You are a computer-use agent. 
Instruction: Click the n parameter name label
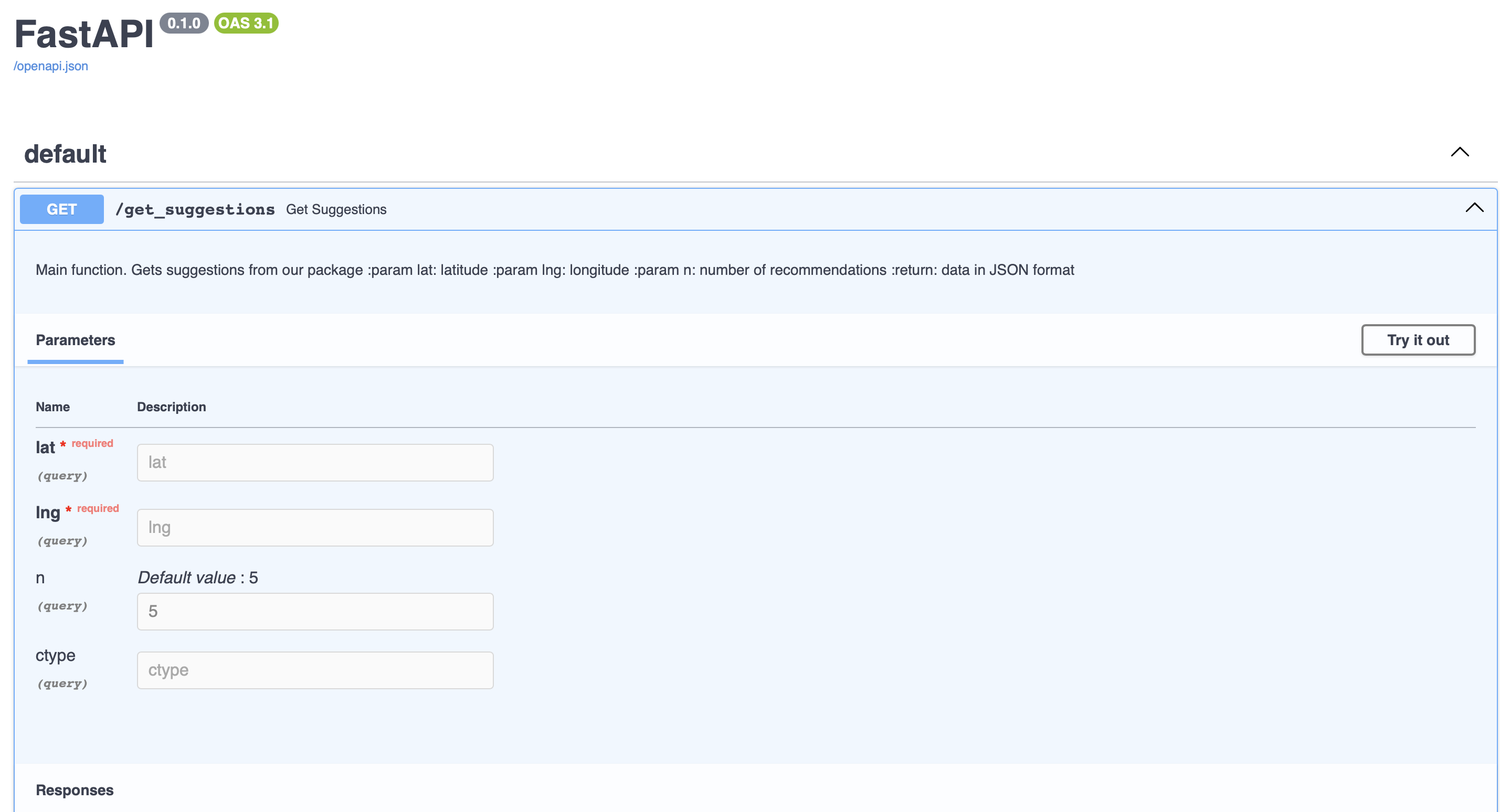[x=40, y=578]
